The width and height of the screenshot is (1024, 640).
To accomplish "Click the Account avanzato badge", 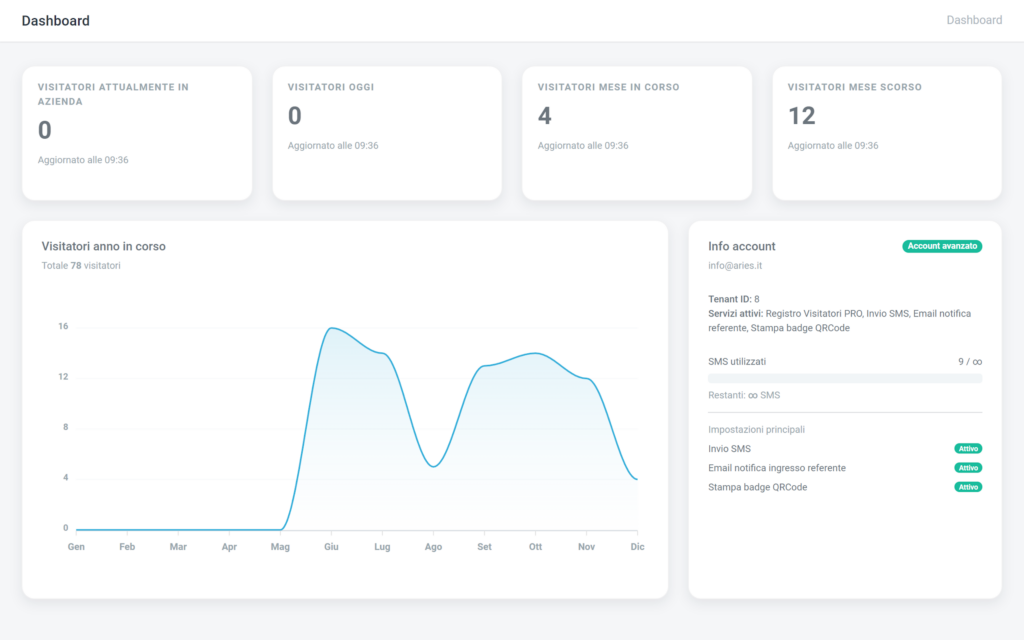I will (x=941, y=246).
